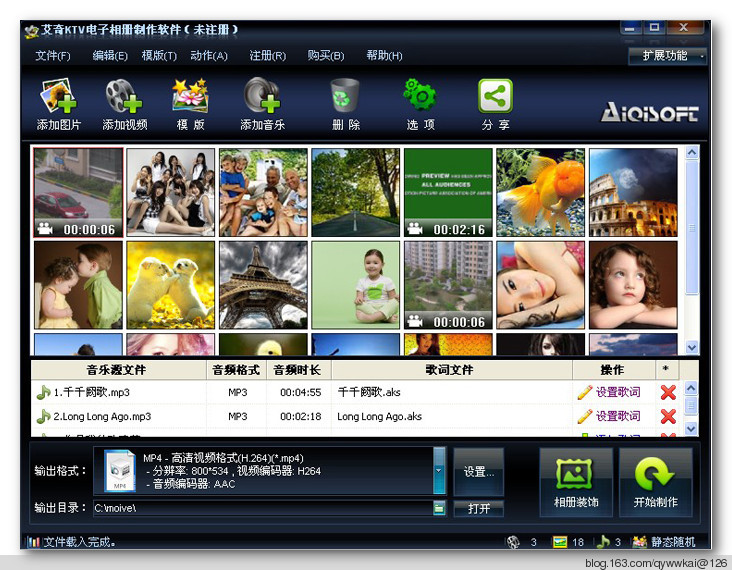Select the goldfish thumbnail
This screenshot has height=570, width=732.
(x=541, y=192)
